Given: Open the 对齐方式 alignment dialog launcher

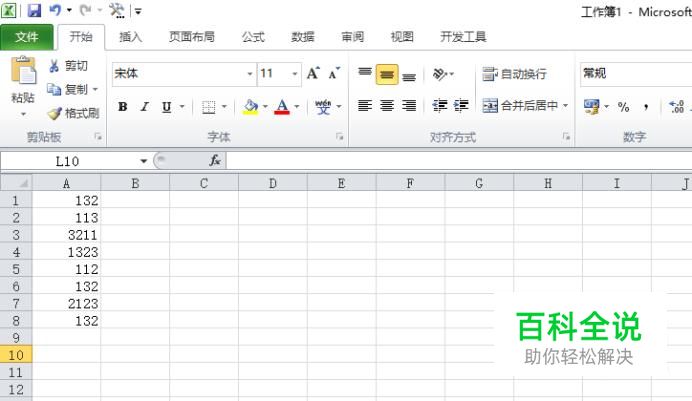Looking at the screenshot, I should (566, 137).
